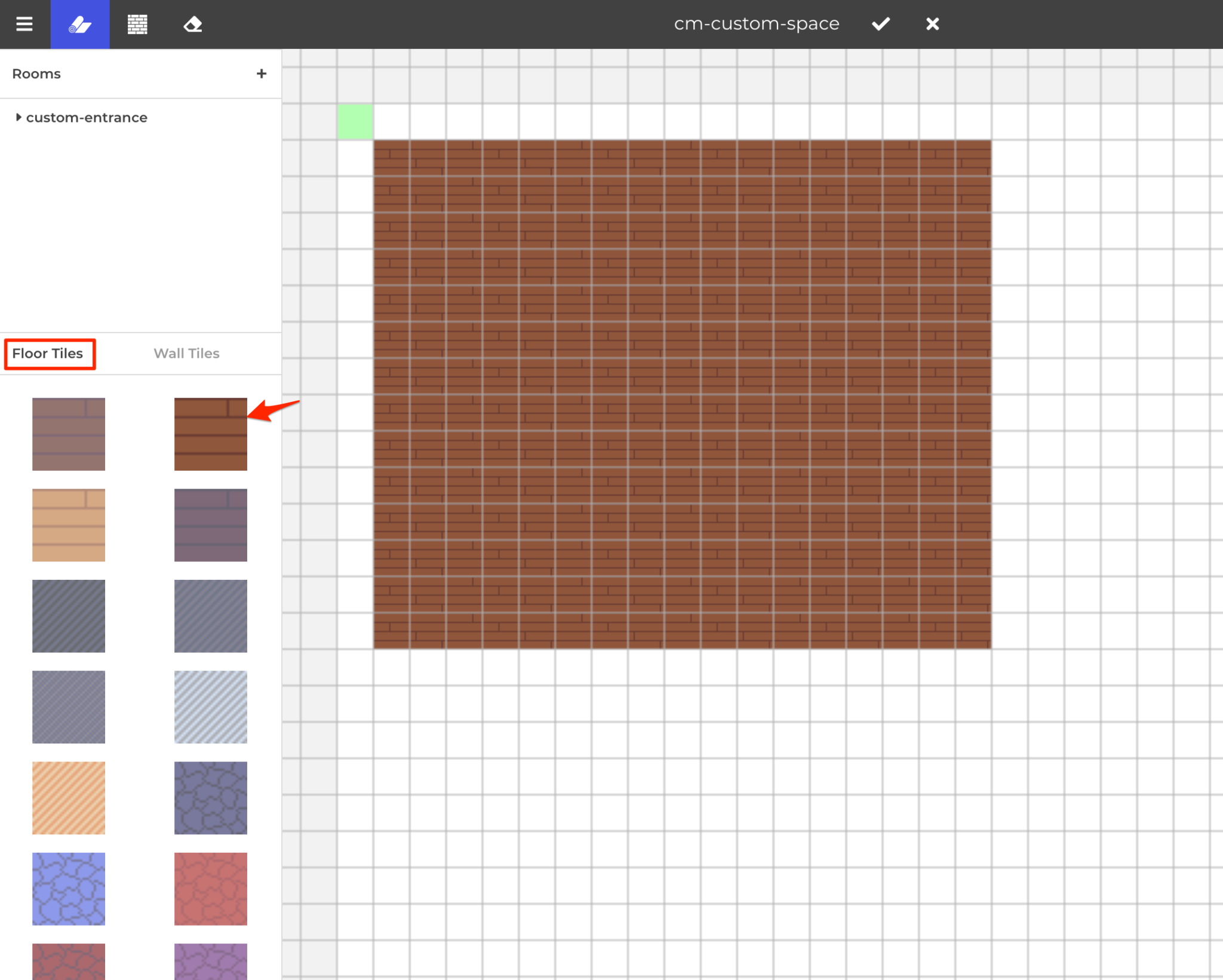This screenshot has width=1223, height=980.
Task: Select the blue cobblestone tile
Action: coord(69,889)
